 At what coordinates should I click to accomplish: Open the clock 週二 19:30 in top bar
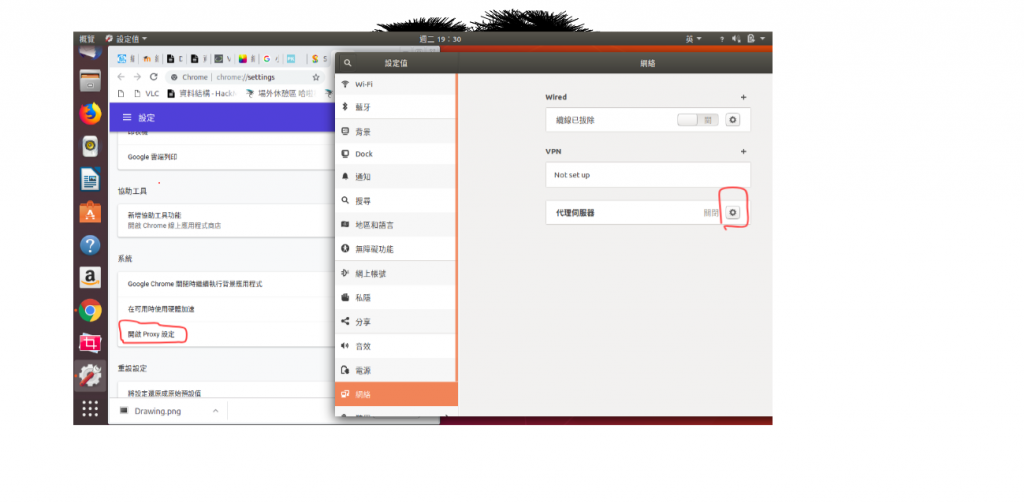pos(440,39)
